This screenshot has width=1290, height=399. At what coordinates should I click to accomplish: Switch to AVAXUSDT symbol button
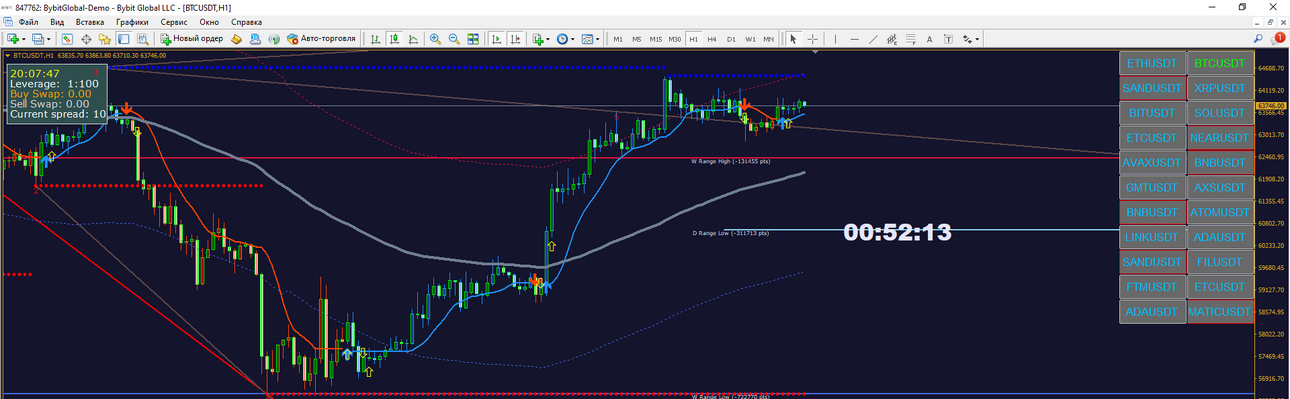pos(1152,162)
